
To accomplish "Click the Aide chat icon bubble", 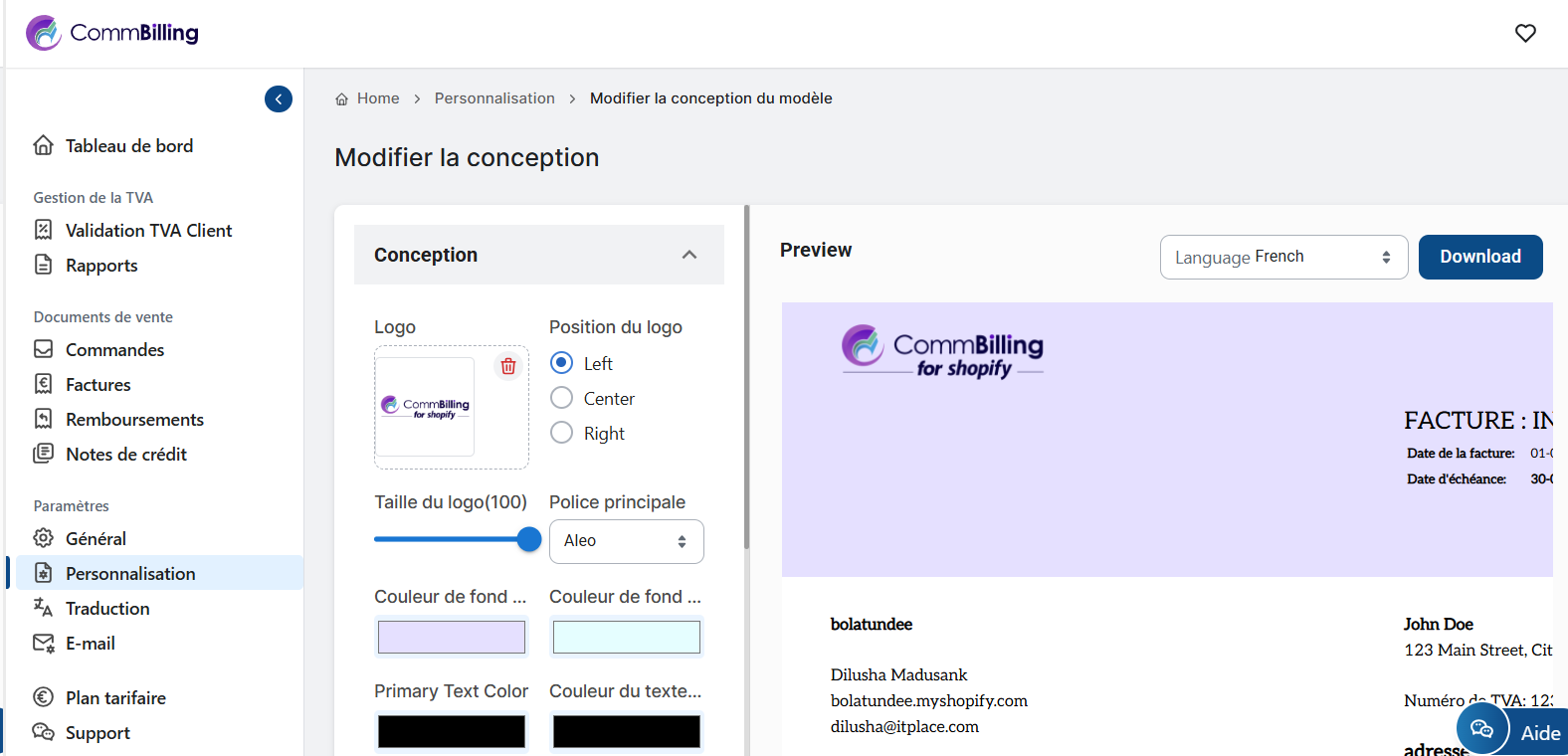I will pyautogui.click(x=1482, y=729).
